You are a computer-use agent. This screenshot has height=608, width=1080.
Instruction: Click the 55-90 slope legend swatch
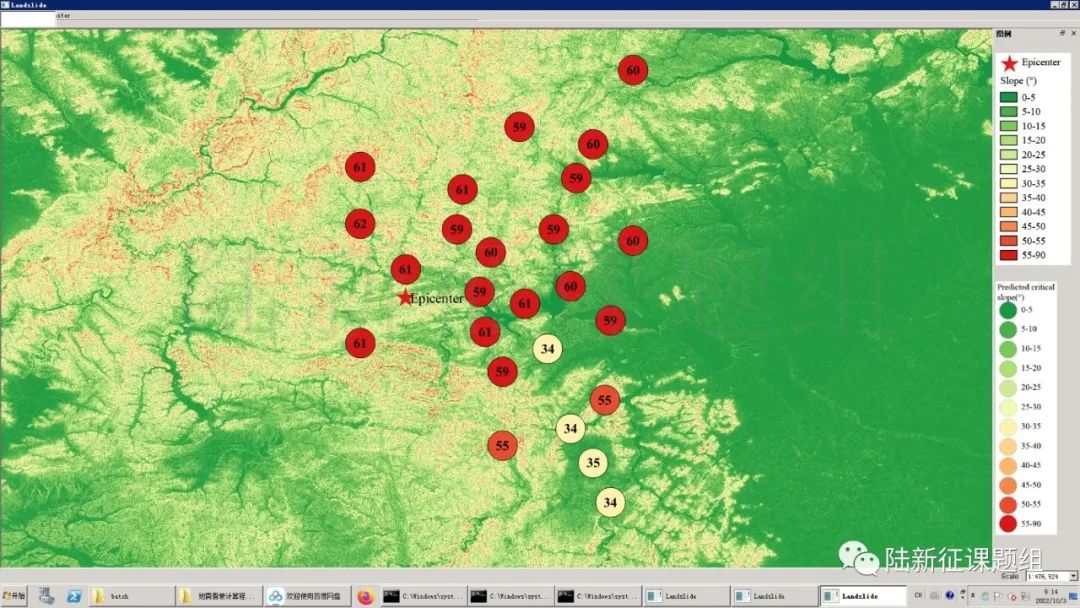pyautogui.click(x=1009, y=255)
